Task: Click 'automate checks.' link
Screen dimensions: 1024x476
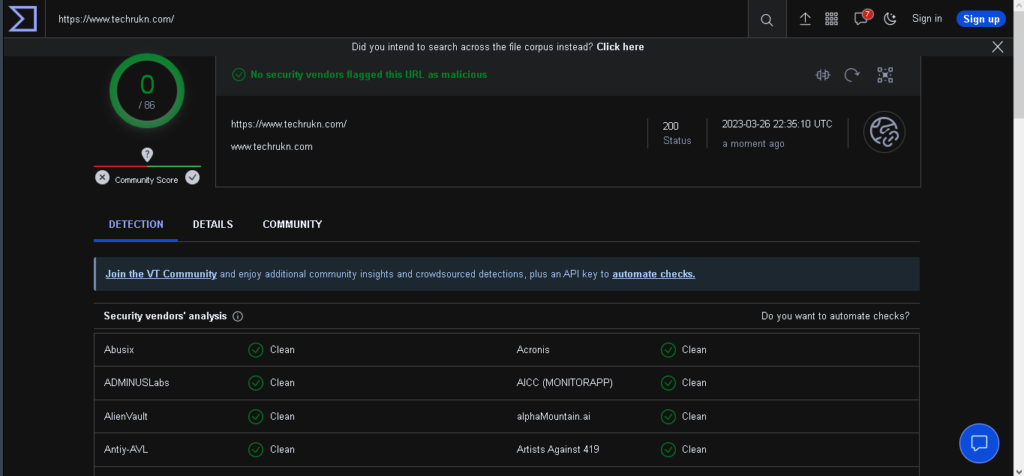Action: [x=654, y=274]
